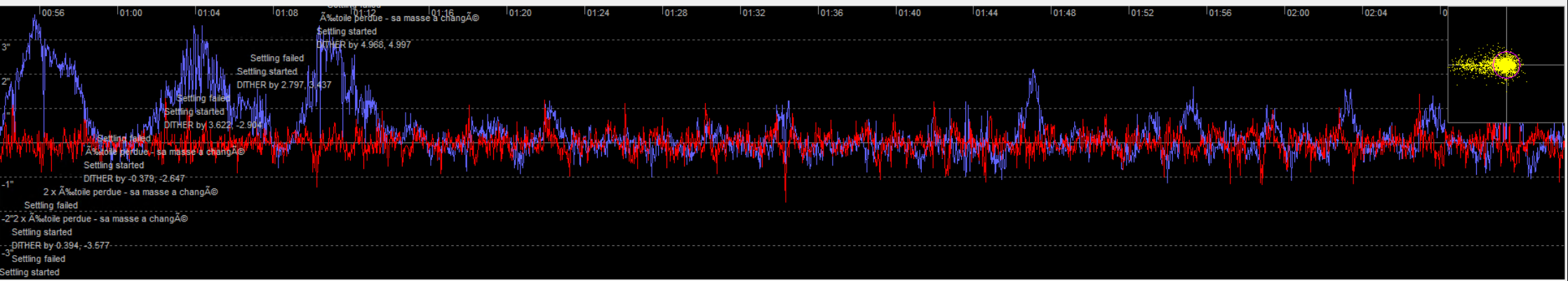Click the 'DITHER by 4.968, 4.997' label
The width and height of the screenshot is (1568, 281).
[x=363, y=45]
